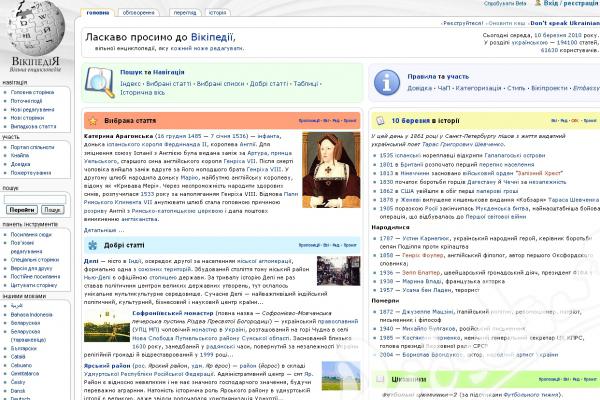
Task: Click the calendar icon beside 10 березня в історії
Action: tap(380, 121)
